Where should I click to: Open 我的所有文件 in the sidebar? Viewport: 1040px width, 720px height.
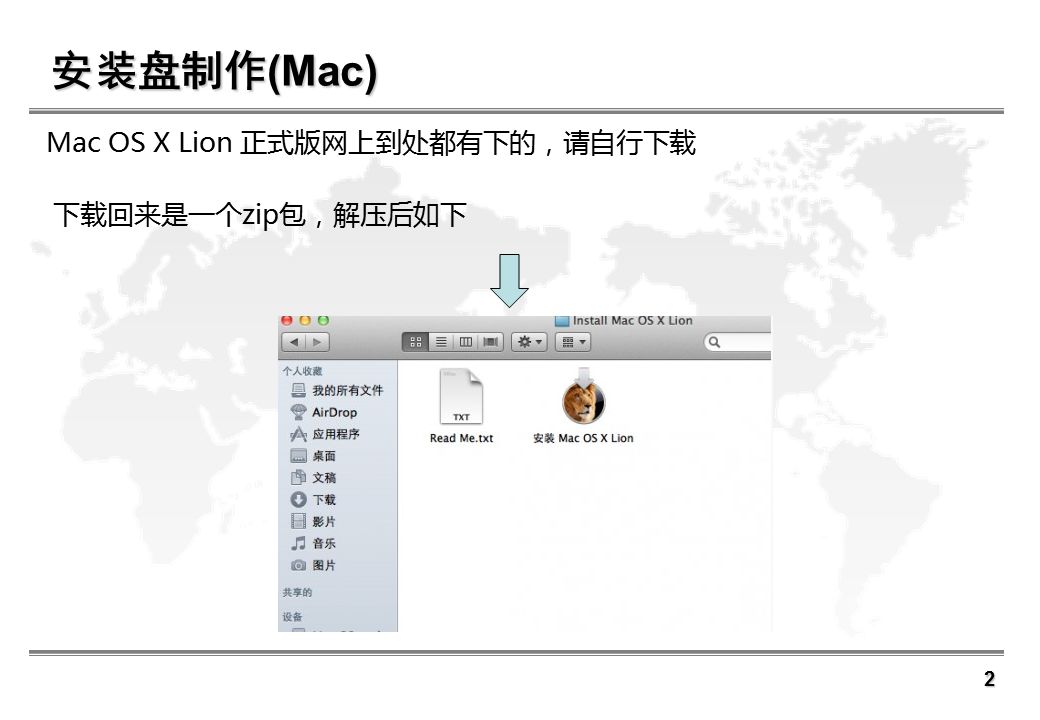point(337,390)
